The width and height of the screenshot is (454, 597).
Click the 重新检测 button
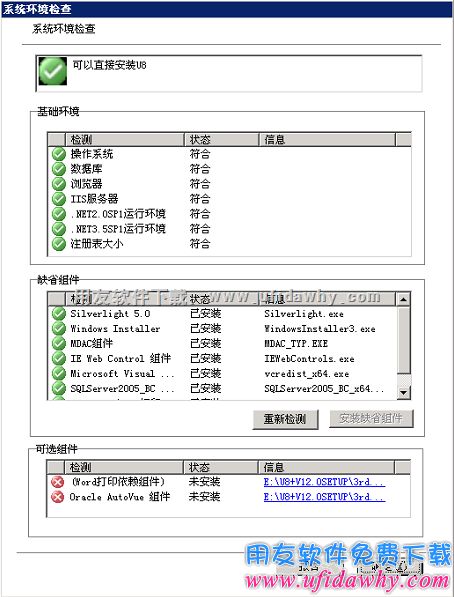(285, 419)
